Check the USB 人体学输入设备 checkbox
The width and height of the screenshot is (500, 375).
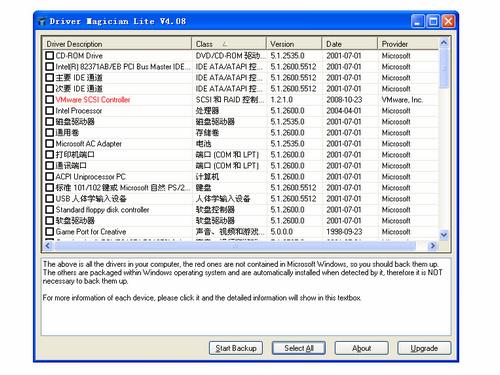[49, 198]
